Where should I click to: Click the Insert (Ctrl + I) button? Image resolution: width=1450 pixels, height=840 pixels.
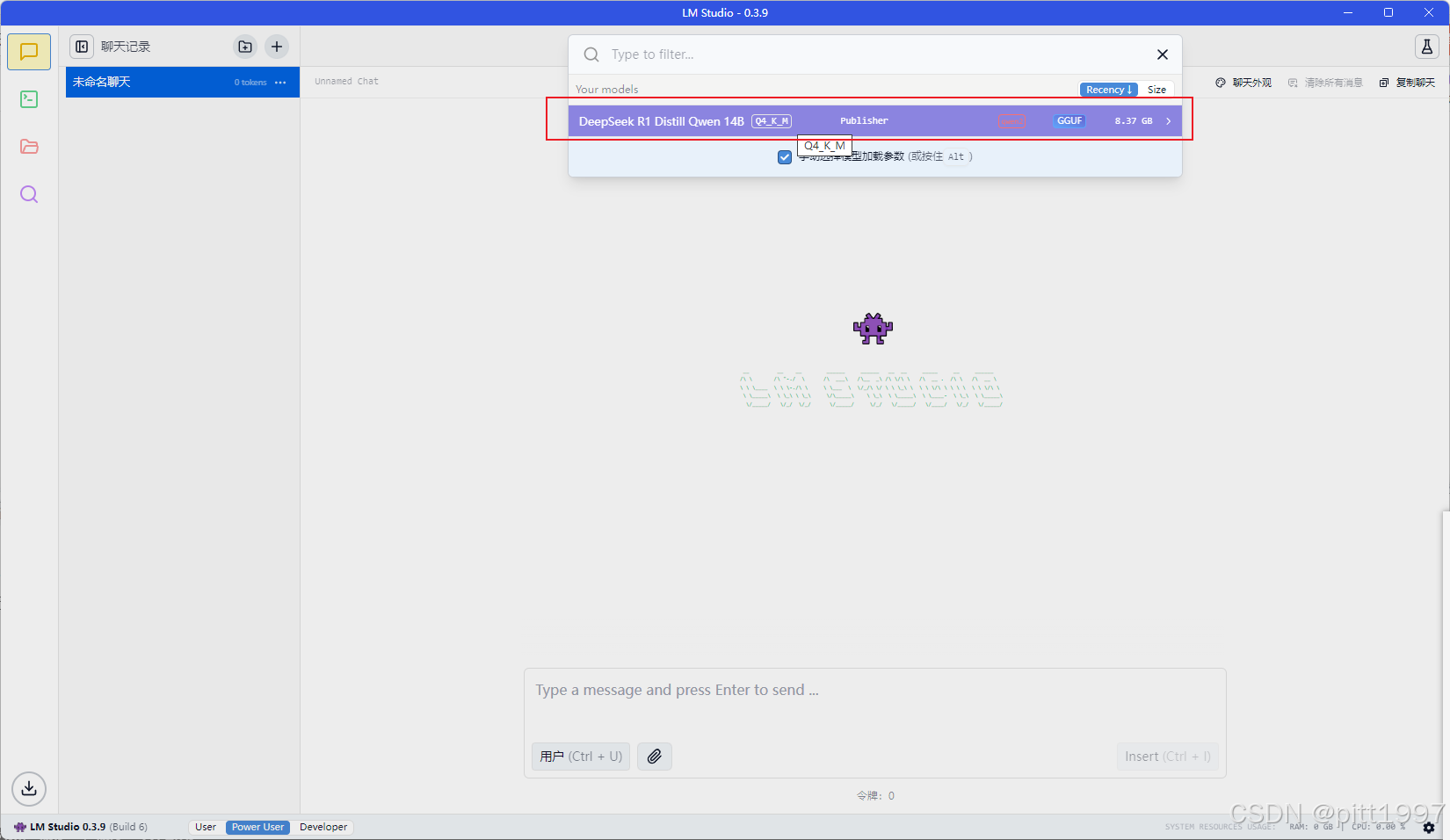point(1168,757)
